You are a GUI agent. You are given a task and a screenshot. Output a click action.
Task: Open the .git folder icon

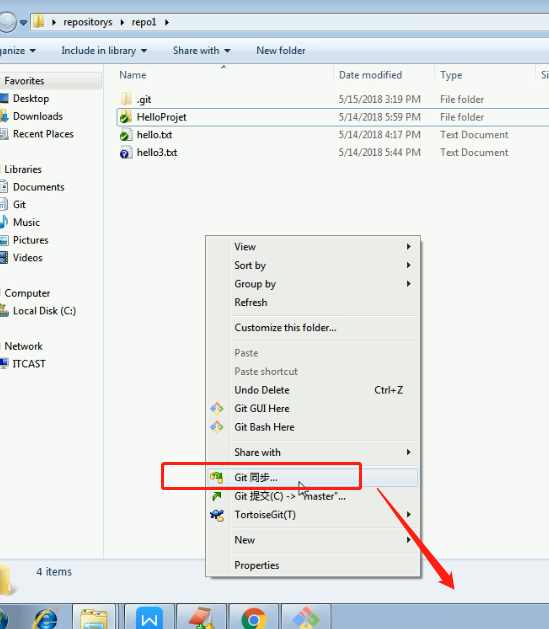[x=126, y=99]
